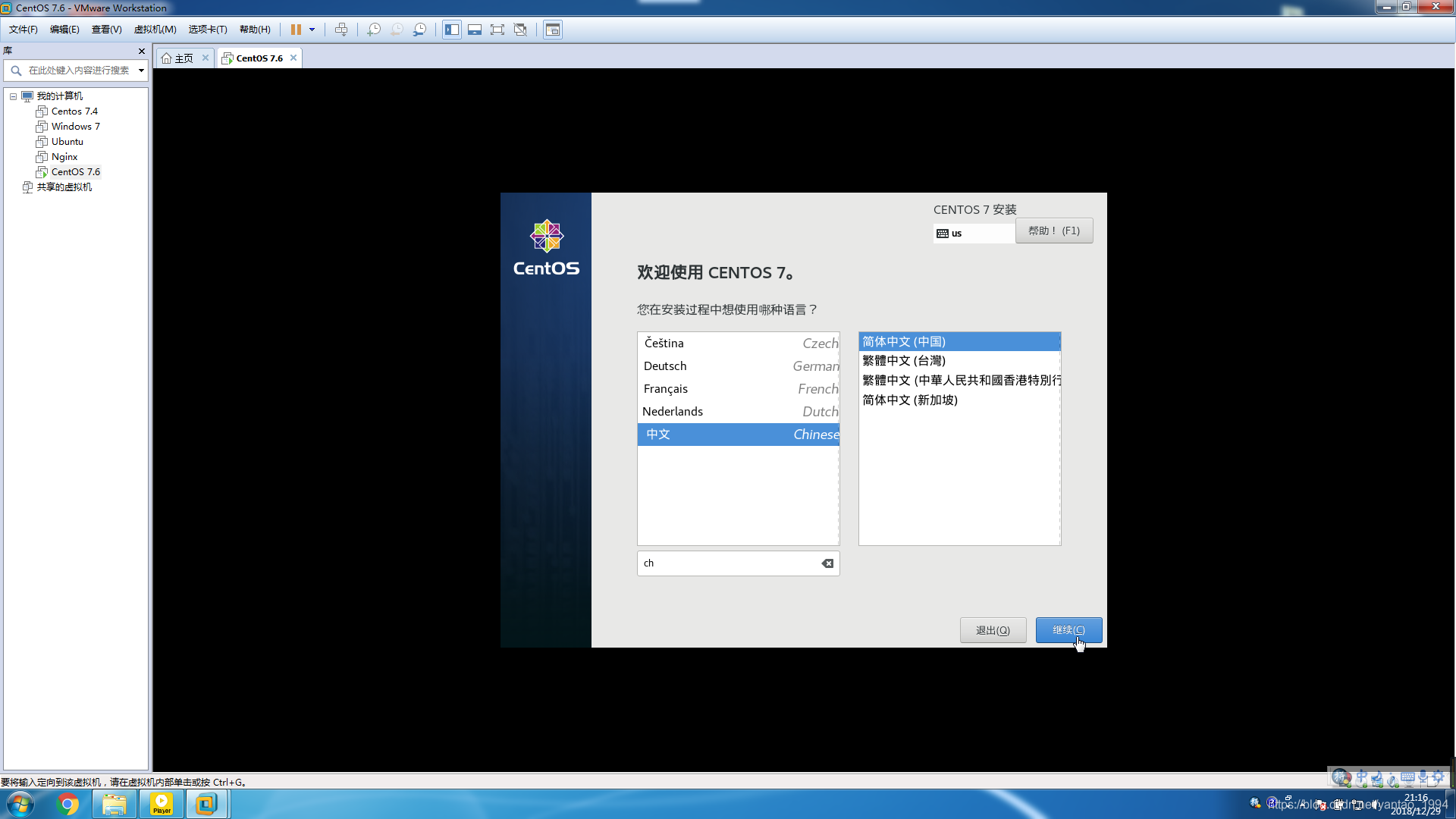The height and width of the screenshot is (819, 1456).
Task: Toggle the library sidebar view icon
Action: pyautogui.click(x=452, y=30)
